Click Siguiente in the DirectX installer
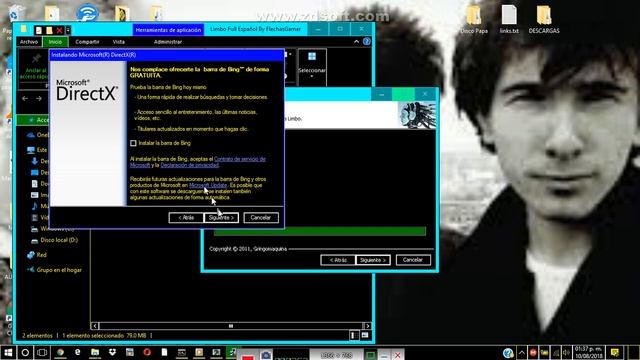 pos(221,218)
